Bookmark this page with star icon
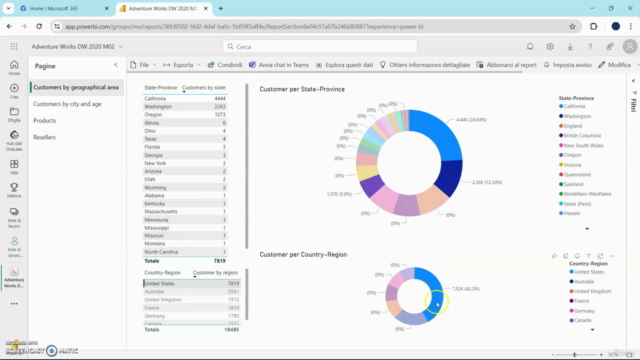Screen dimensions: 640x360 point(572,27)
